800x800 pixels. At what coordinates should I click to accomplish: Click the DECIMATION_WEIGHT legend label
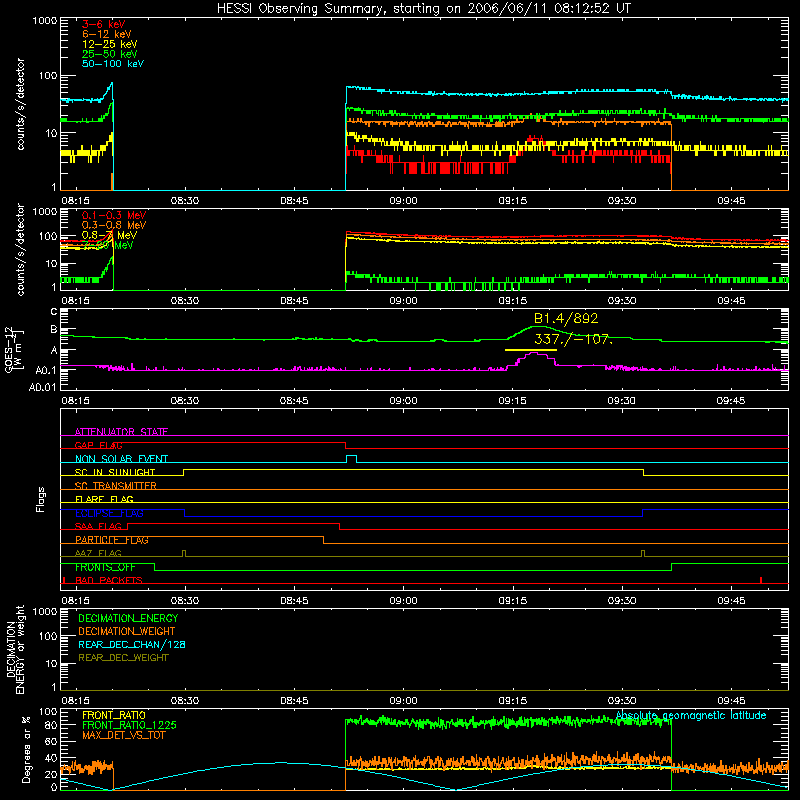(127, 631)
